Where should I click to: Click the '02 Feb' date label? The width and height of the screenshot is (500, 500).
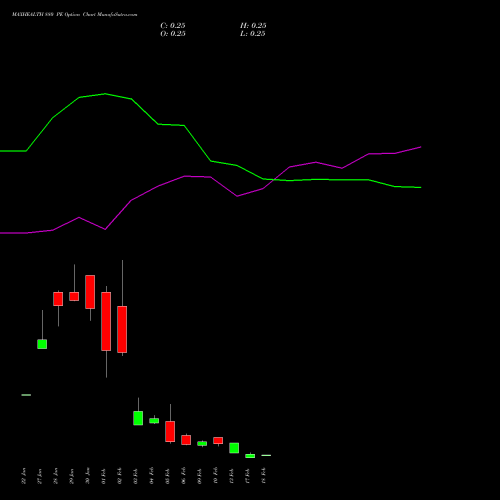(x=119, y=476)
